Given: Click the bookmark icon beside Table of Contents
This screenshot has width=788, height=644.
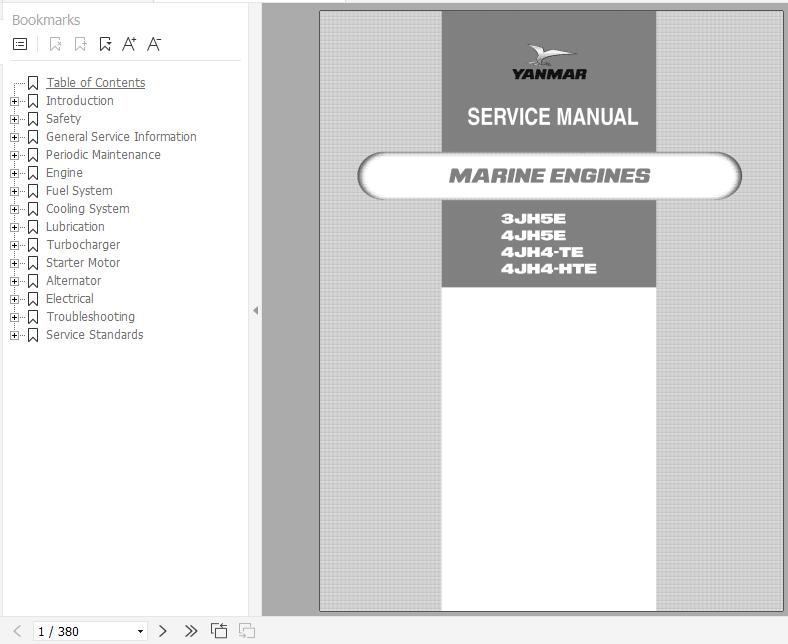Looking at the screenshot, I should pyautogui.click(x=33, y=83).
